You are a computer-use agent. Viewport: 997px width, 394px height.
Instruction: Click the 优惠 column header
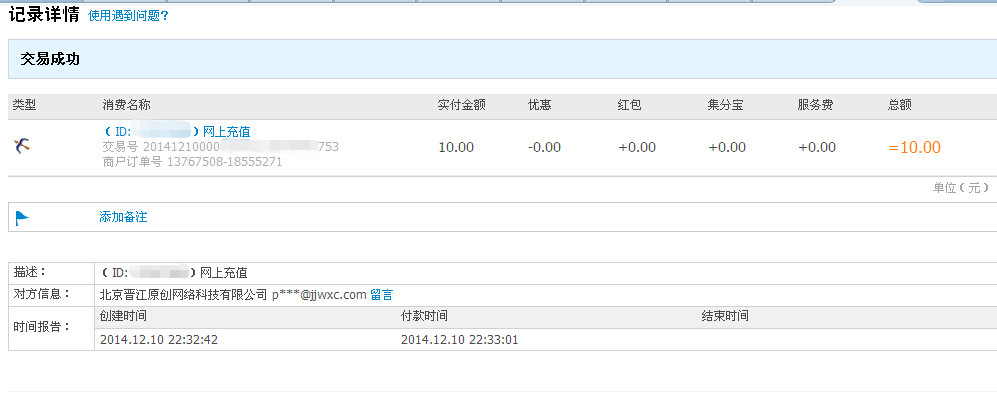(540, 105)
